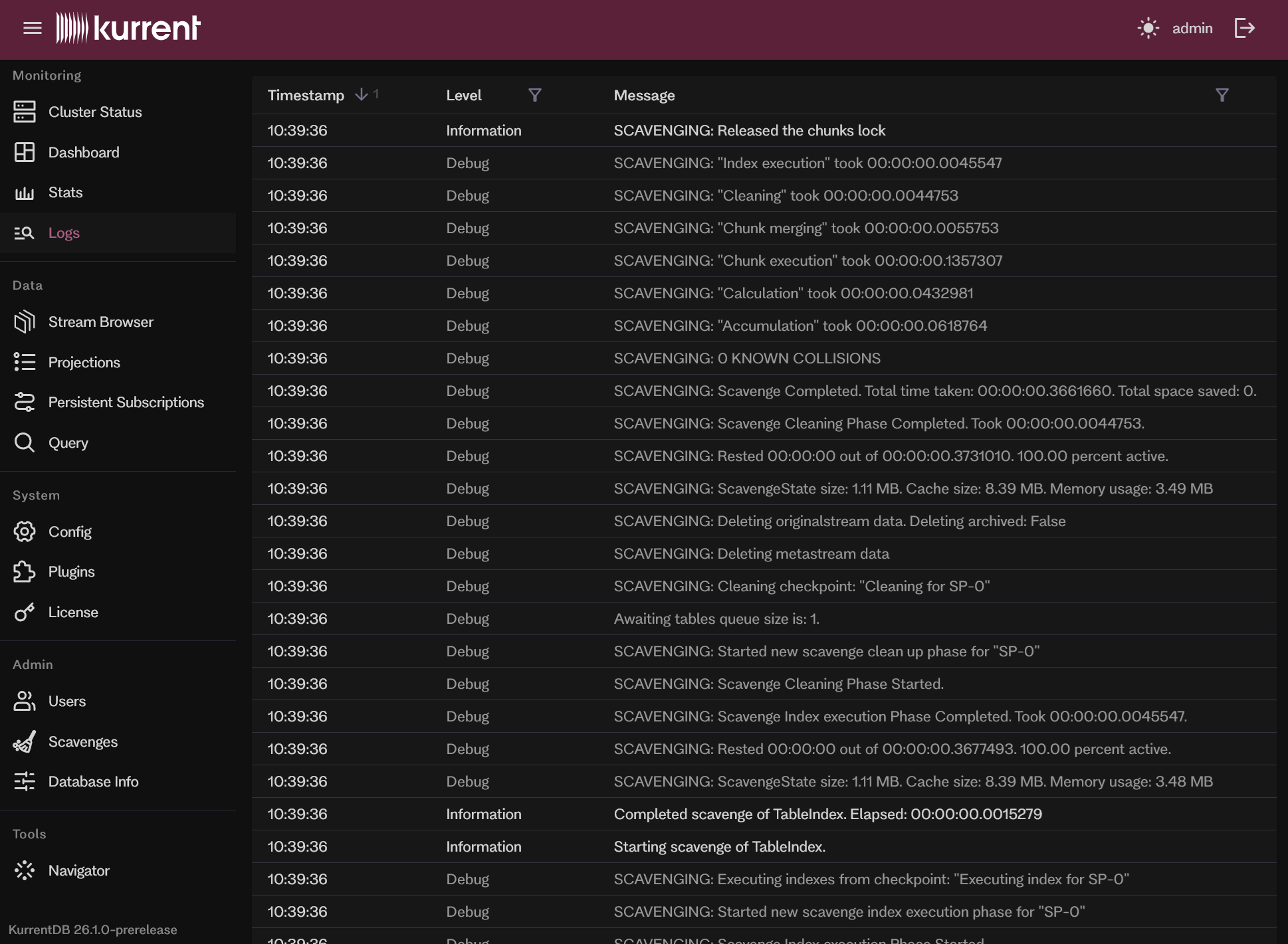
Task: Select 'Released the chunks lock' log row
Action: click(x=764, y=130)
